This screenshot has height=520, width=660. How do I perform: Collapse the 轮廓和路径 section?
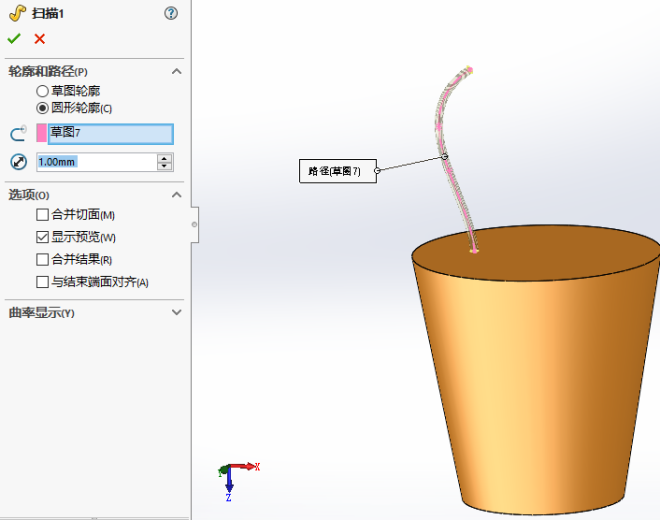[x=177, y=71]
